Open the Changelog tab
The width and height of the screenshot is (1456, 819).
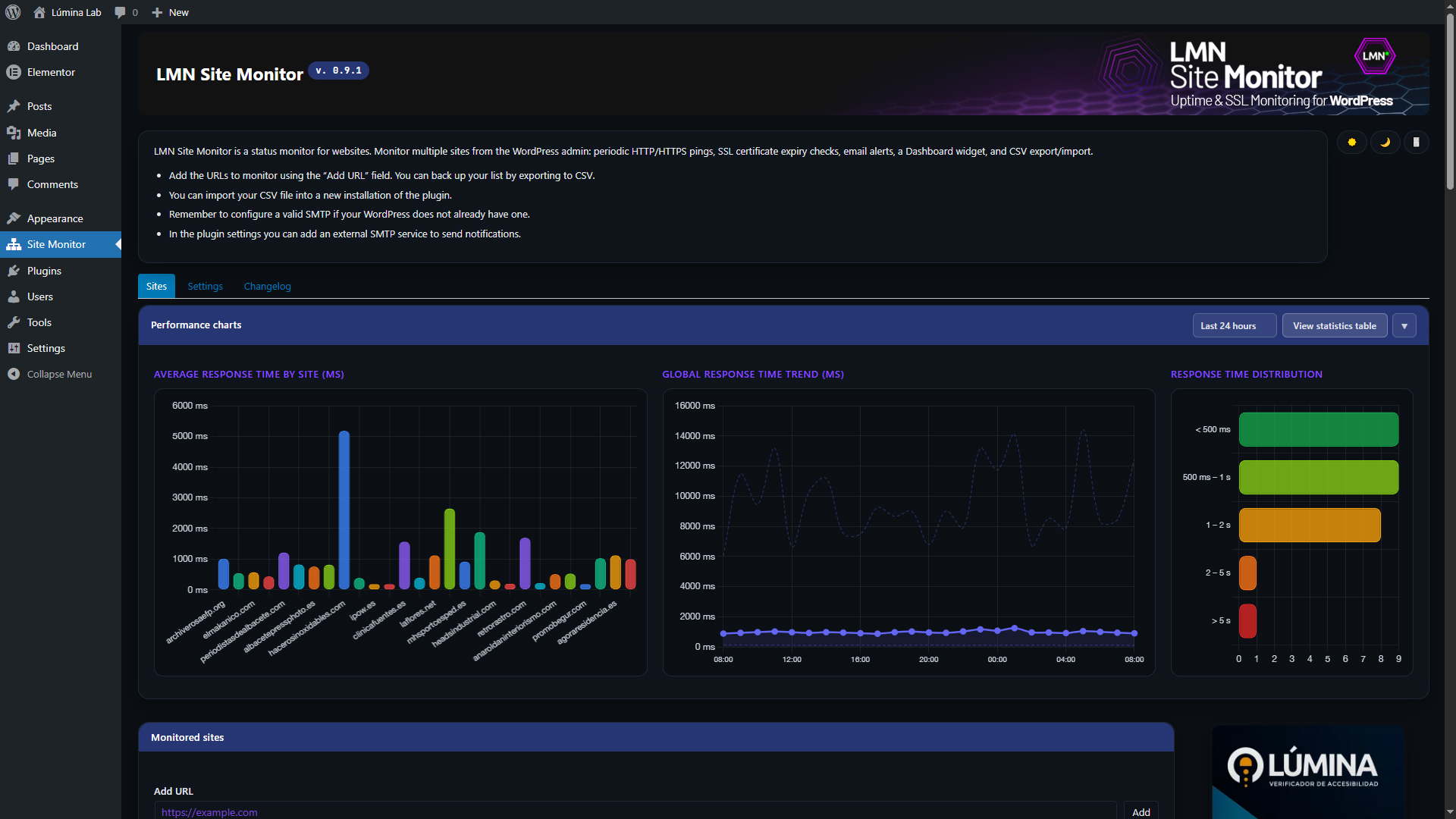[267, 286]
